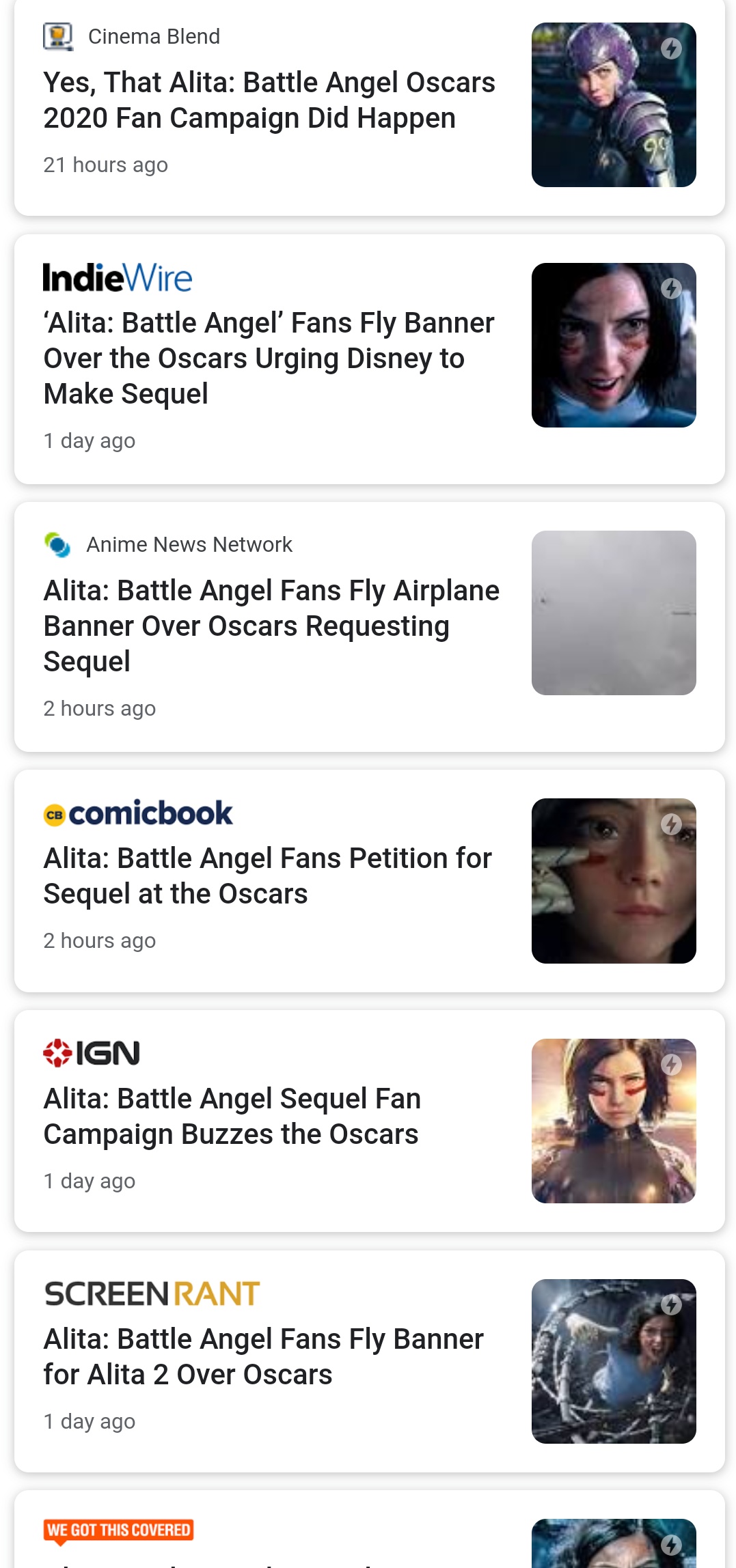Tap the comicbook article Alita face thumbnail

pyautogui.click(x=614, y=880)
